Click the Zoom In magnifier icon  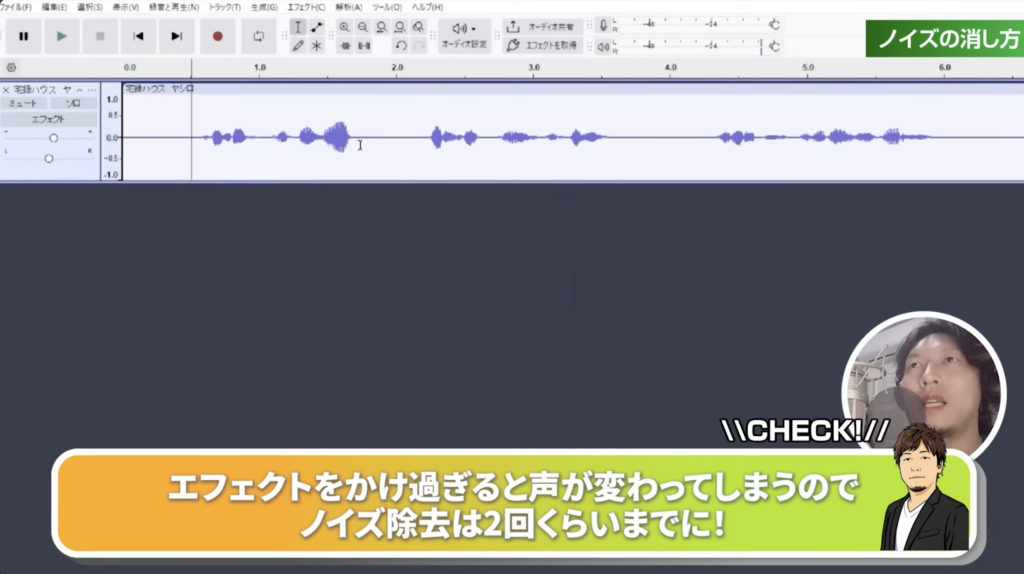click(344, 27)
